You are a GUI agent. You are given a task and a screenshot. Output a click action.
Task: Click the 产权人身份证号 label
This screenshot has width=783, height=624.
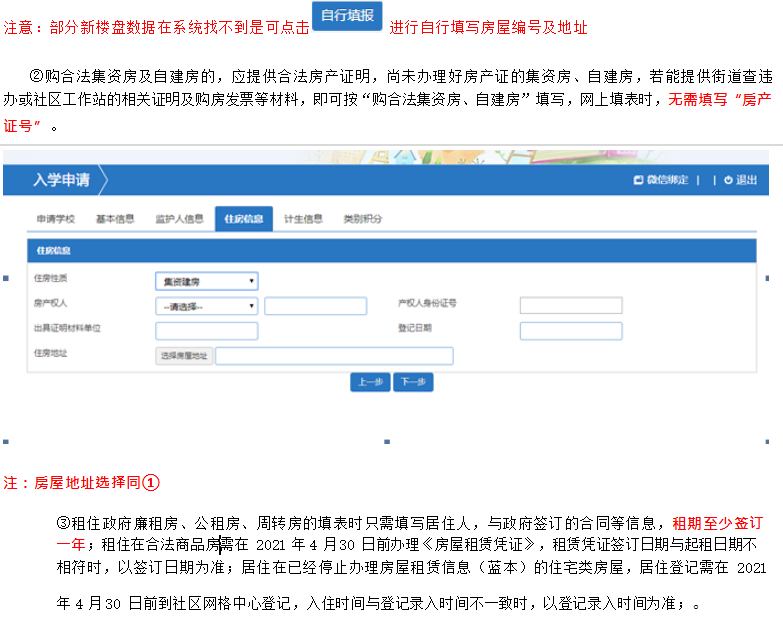pyautogui.click(x=427, y=303)
